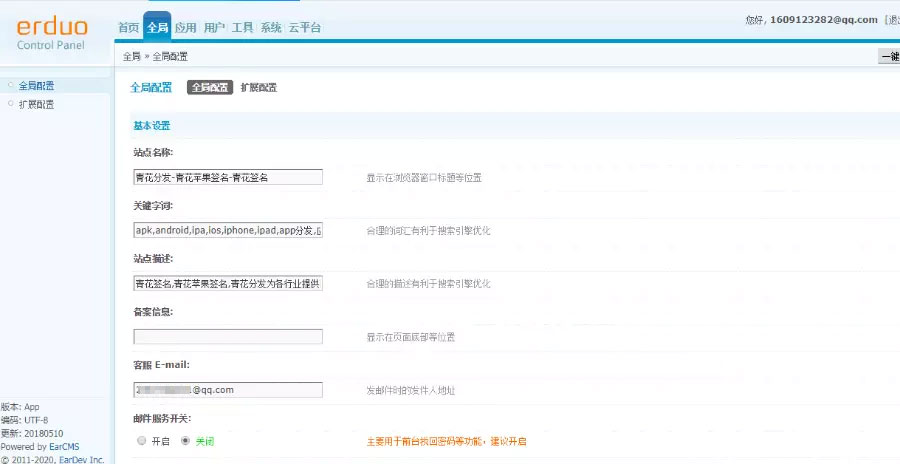Click the 客服 E-mail input field
The image size is (900, 464).
pyautogui.click(x=228, y=390)
